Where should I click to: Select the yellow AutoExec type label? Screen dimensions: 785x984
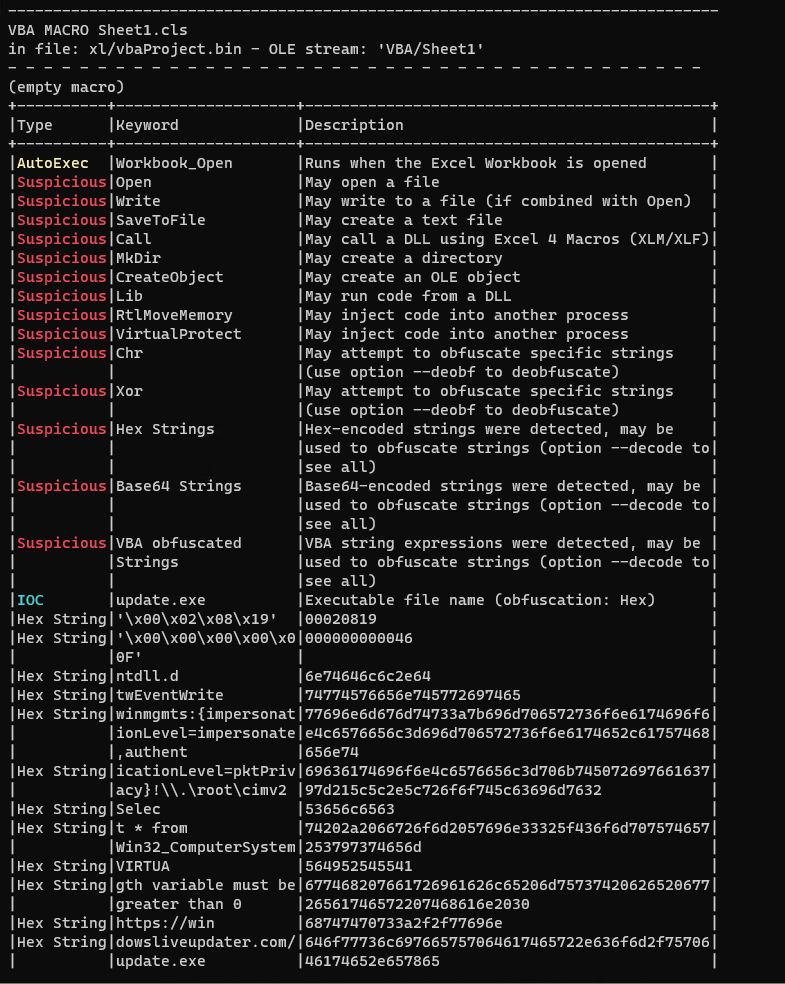tap(52, 163)
